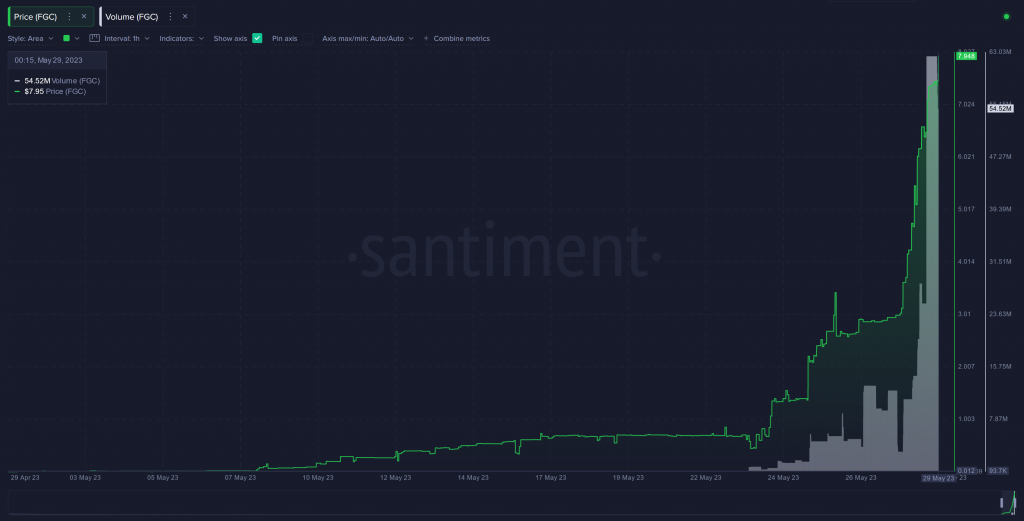
Task: Open the Style: Area dropdown
Action: point(31,39)
